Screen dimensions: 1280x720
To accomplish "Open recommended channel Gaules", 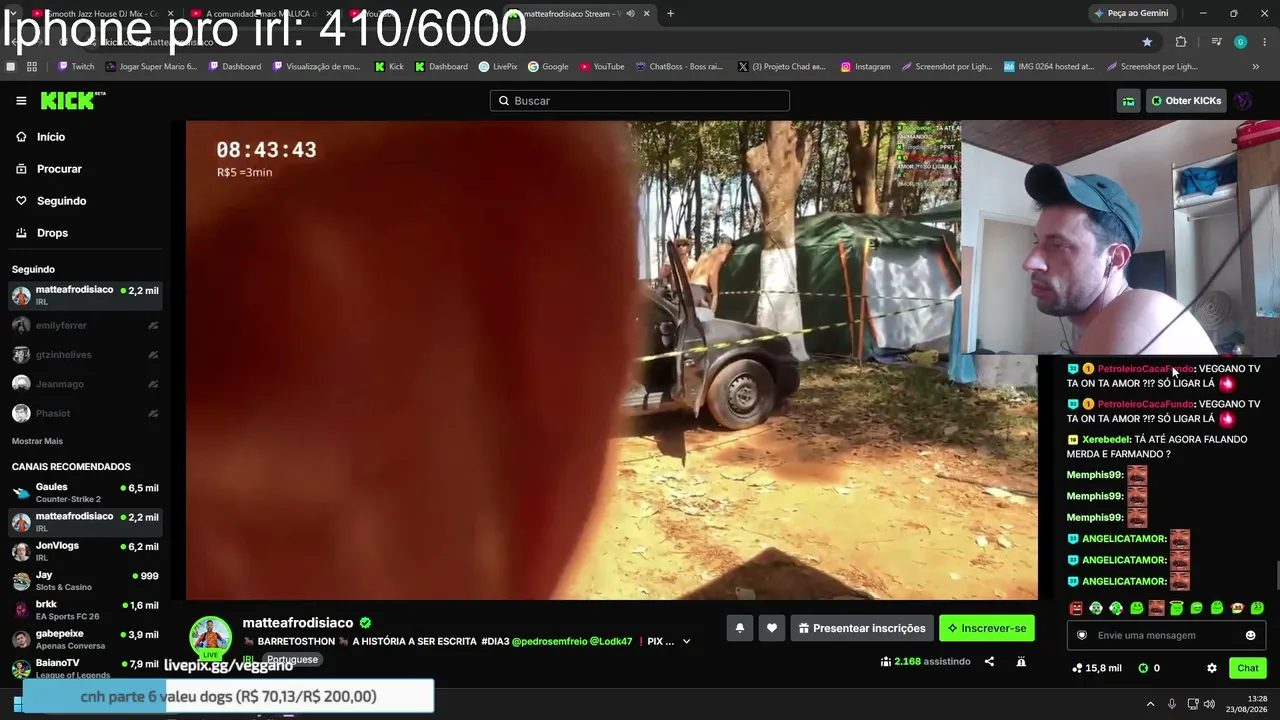I will pos(85,493).
